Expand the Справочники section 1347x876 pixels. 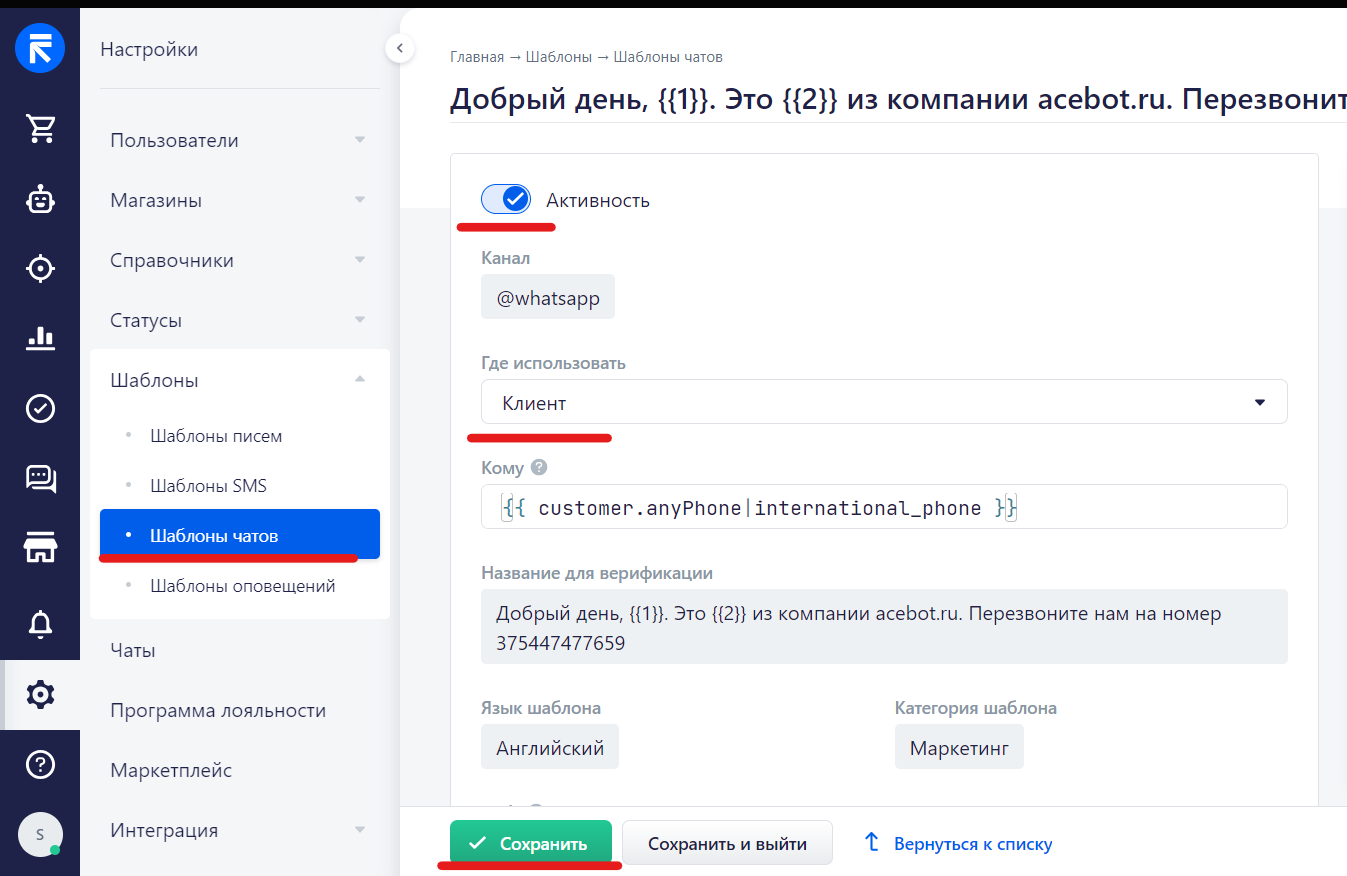point(239,260)
